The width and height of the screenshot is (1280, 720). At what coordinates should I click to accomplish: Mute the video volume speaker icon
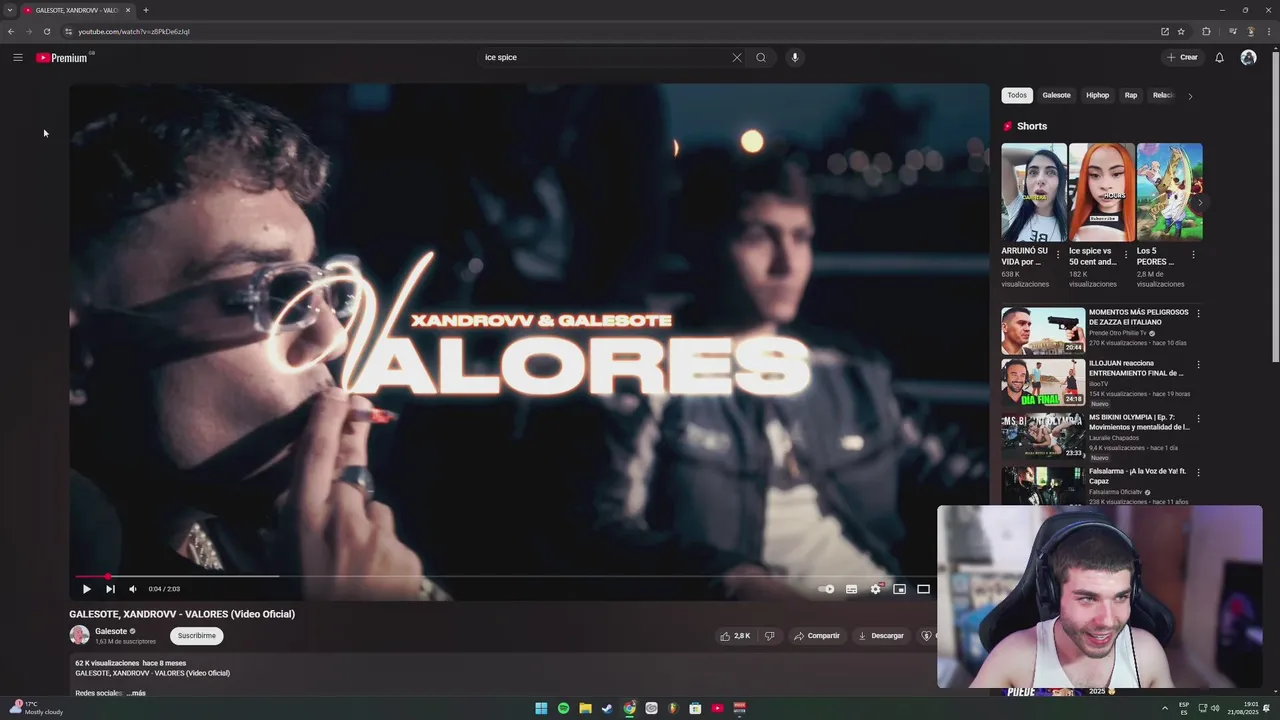click(x=133, y=589)
